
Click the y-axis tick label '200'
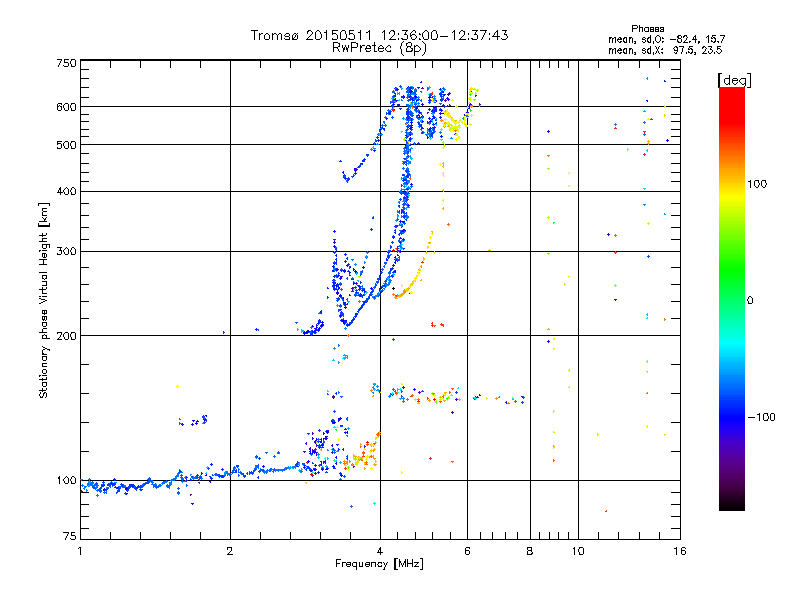tap(66, 336)
